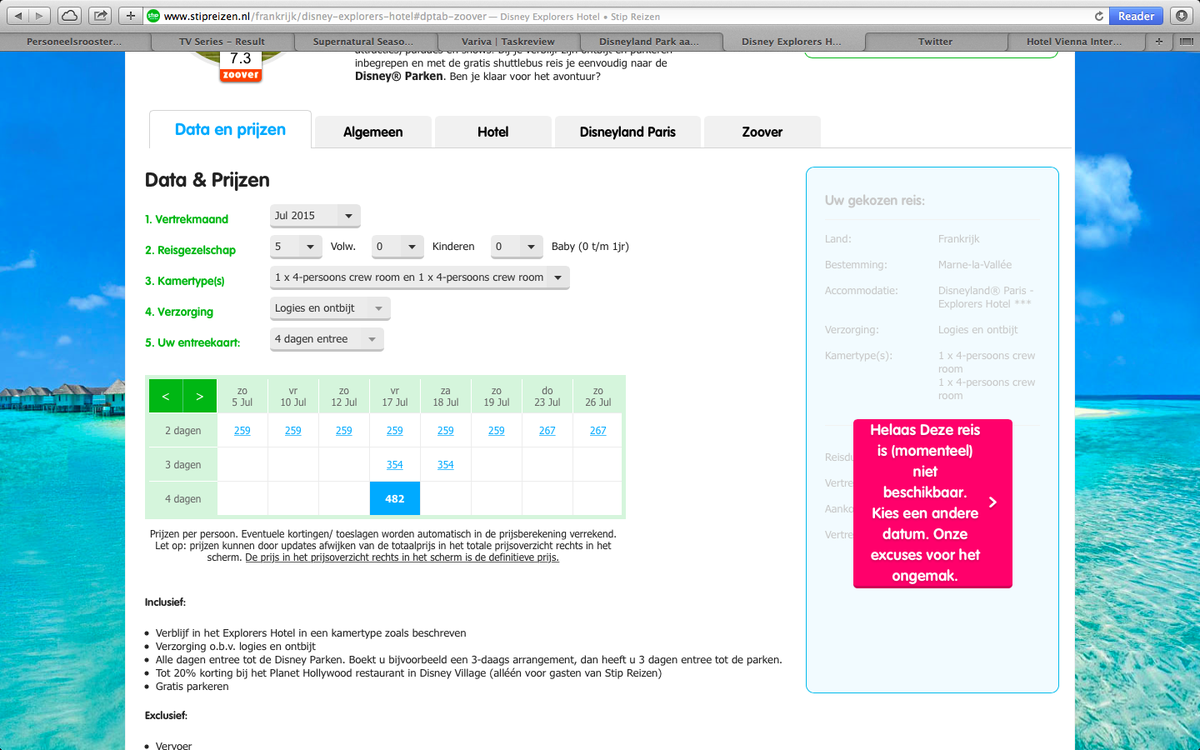Image resolution: width=1200 pixels, height=750 pixels.
Task: Click next dates green arrow in price table
Action: (200, 396)
